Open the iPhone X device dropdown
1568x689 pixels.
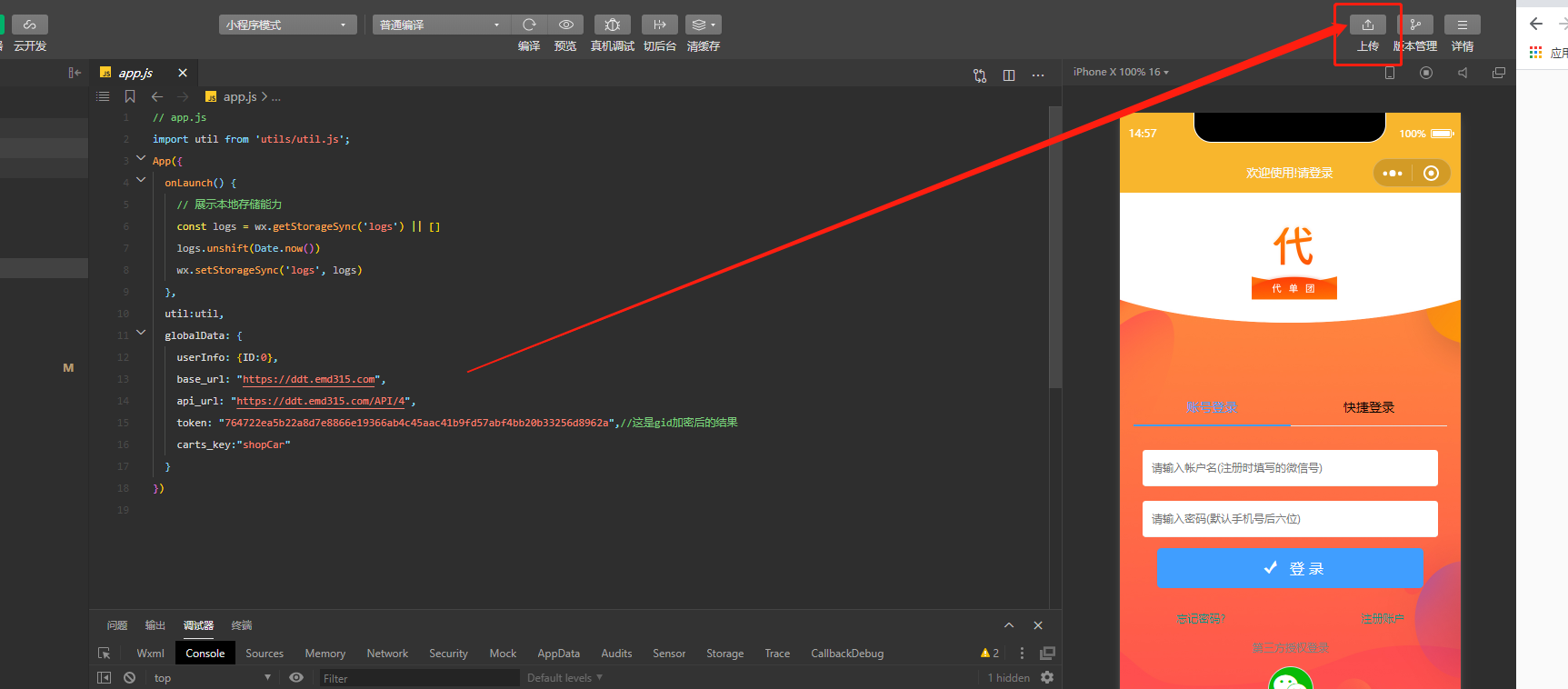click(1121, 72)
